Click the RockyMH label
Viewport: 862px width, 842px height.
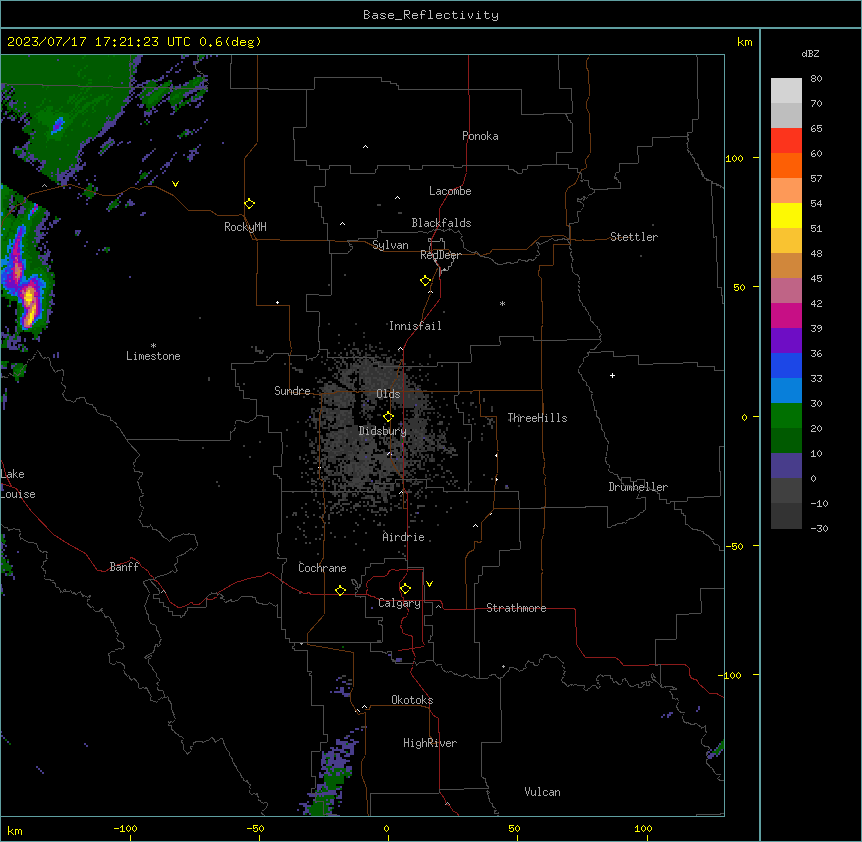[x=245, y=227]
